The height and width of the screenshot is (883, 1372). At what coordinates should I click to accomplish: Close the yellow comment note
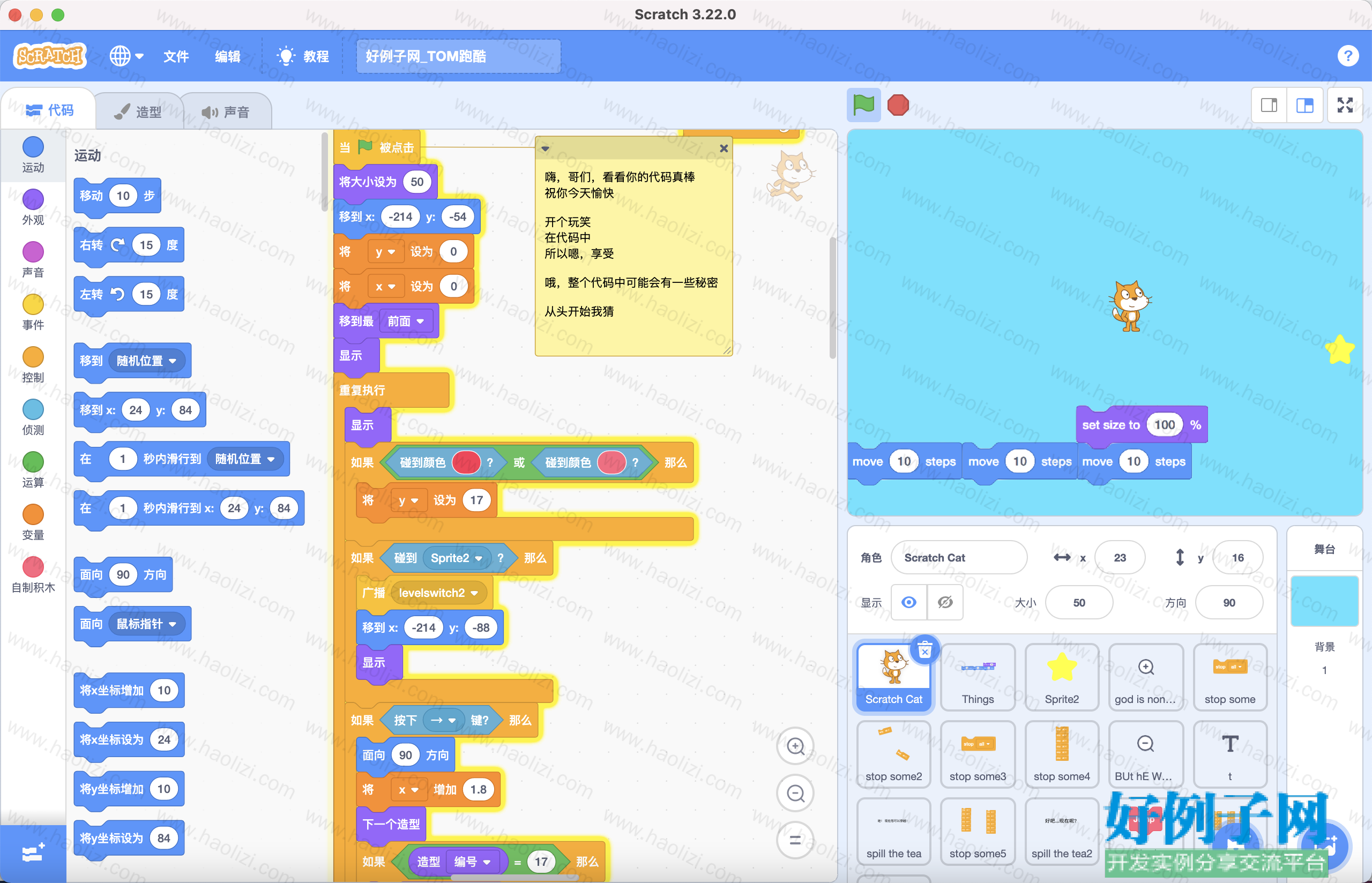tap(724, 148)
